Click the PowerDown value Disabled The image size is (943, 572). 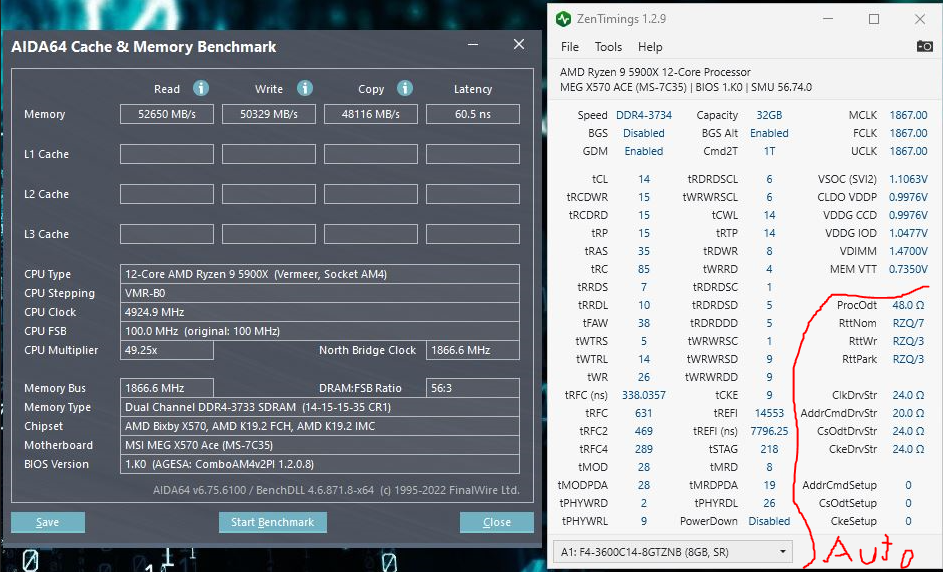point(769,521)
